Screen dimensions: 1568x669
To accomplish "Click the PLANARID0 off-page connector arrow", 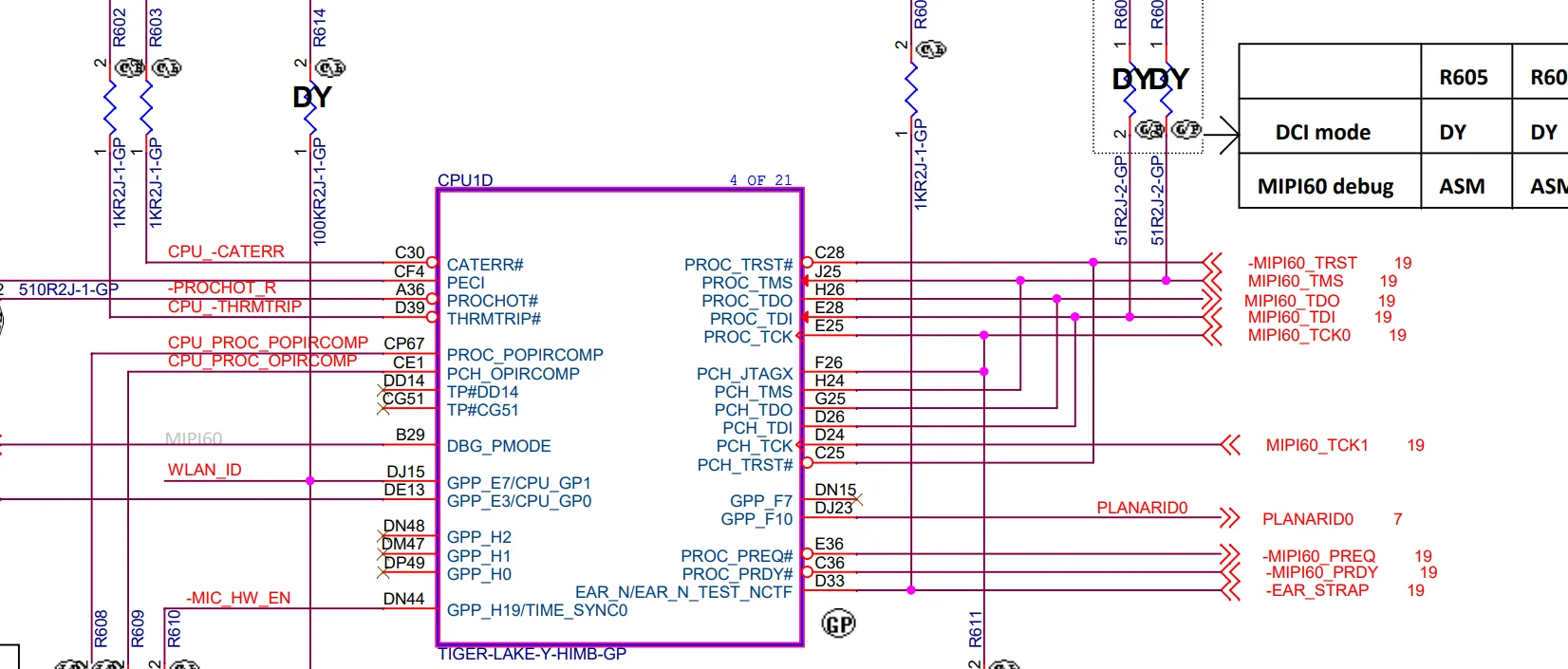I will (x=1229, y=518).
